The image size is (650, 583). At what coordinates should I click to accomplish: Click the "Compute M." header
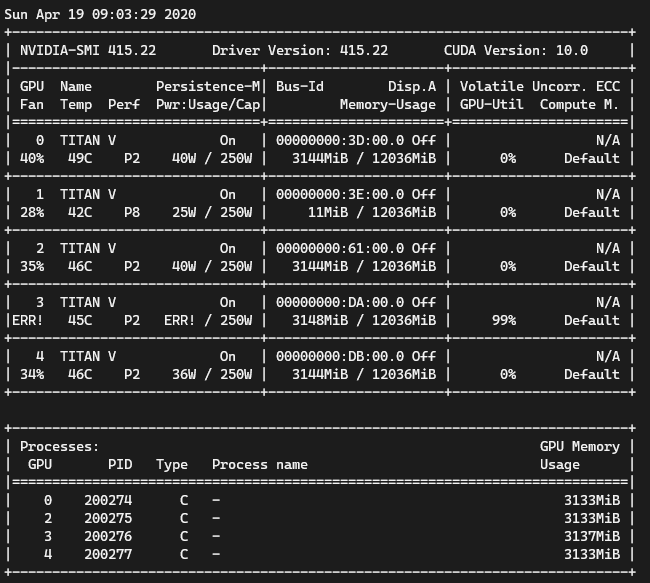coord(580,104)
